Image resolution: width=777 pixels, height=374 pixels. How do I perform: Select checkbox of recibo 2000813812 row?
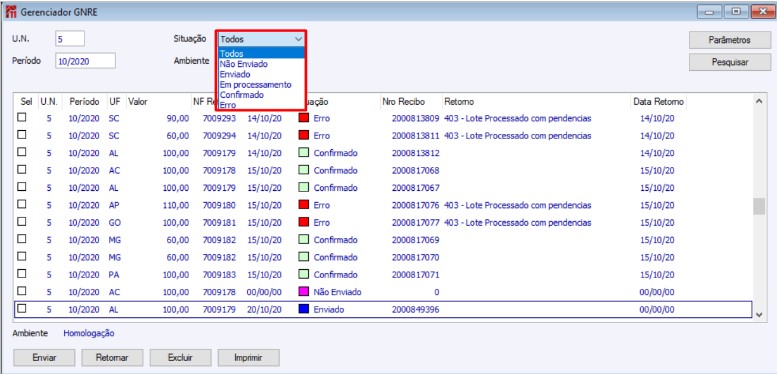click(x=22, y=153)
